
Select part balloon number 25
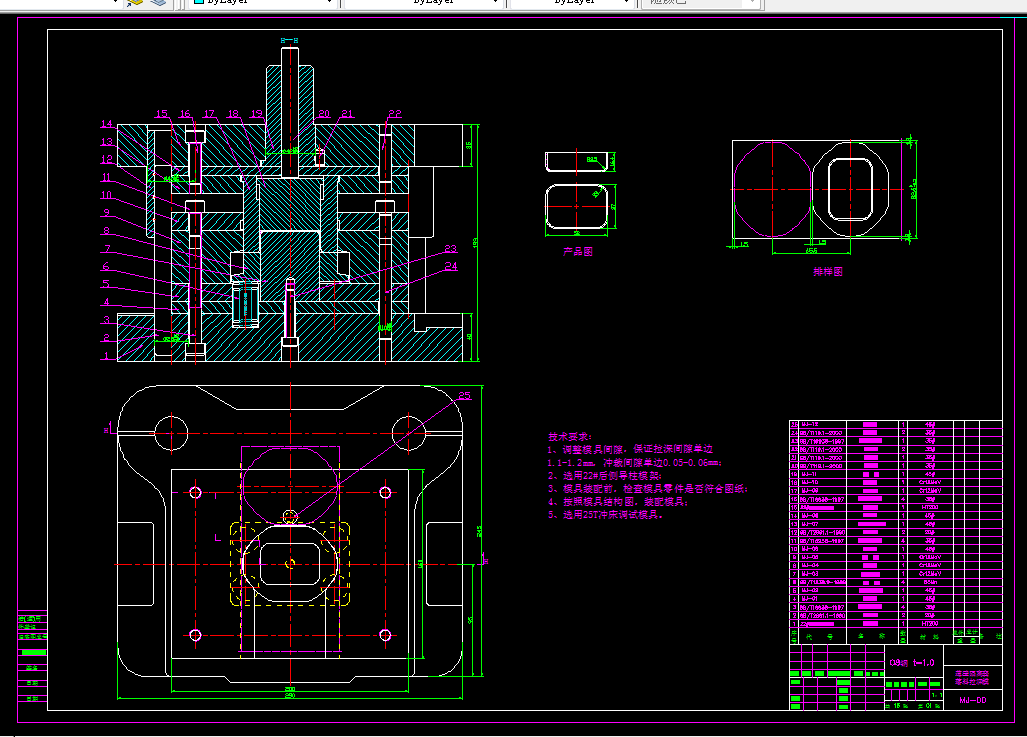coord(464,395)
